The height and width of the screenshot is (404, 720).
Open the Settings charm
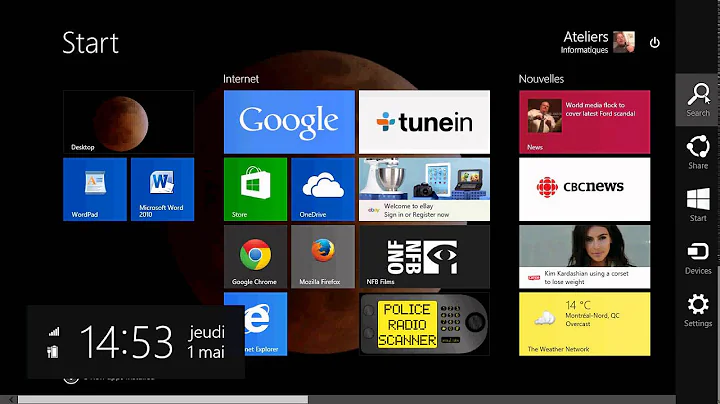click(698, 310)
